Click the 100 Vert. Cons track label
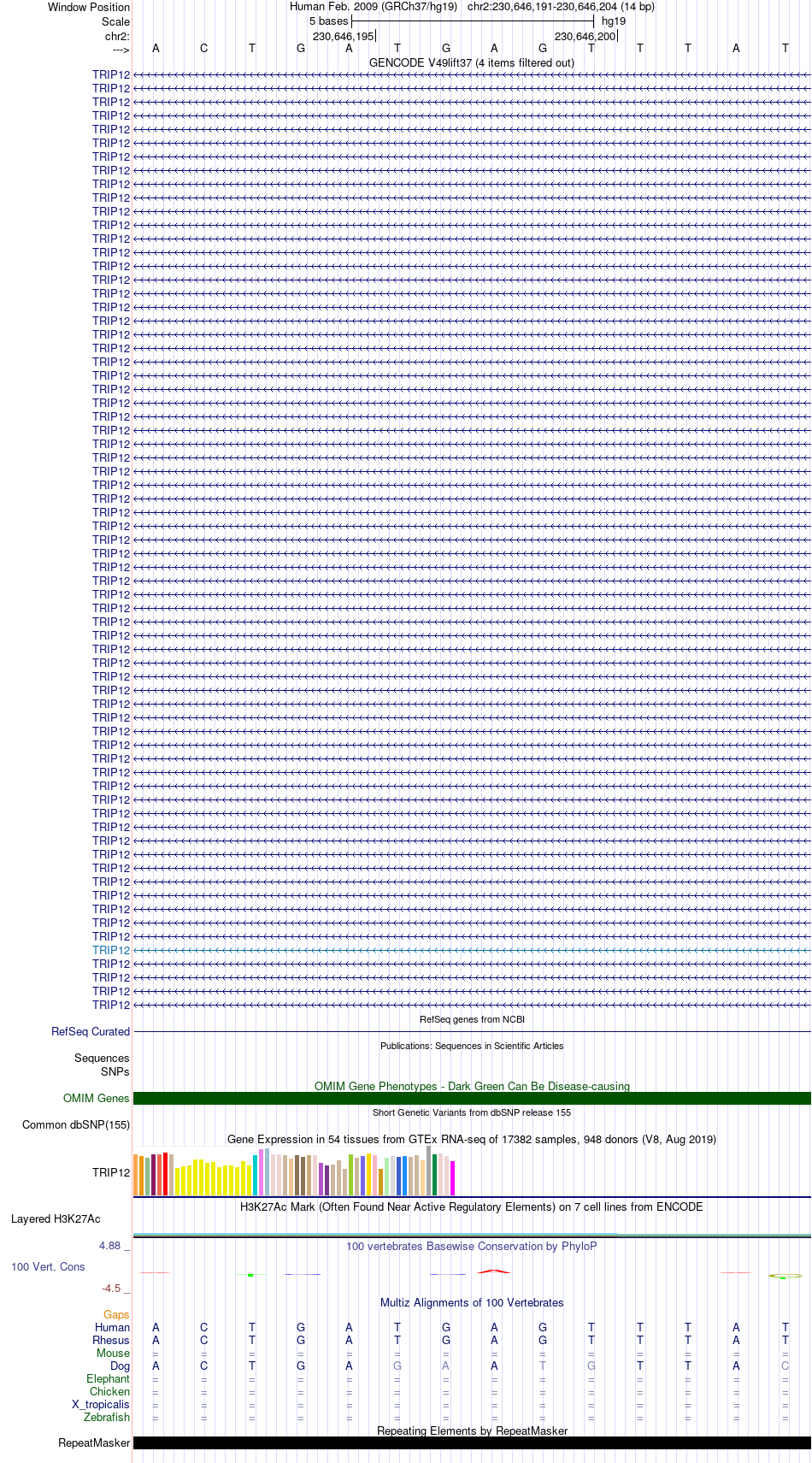 (x=48, y=1266)
